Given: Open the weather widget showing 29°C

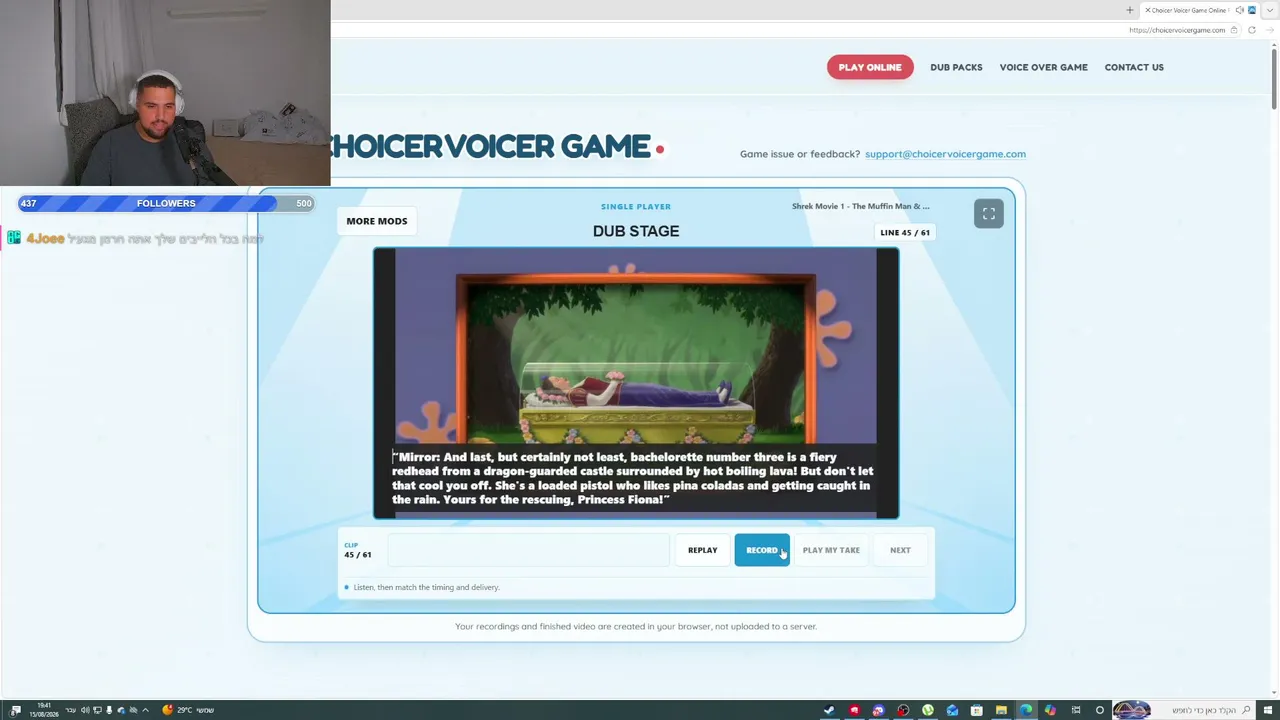Looking at the screenshot, I should pyautogui.click(x=188, y=710).
